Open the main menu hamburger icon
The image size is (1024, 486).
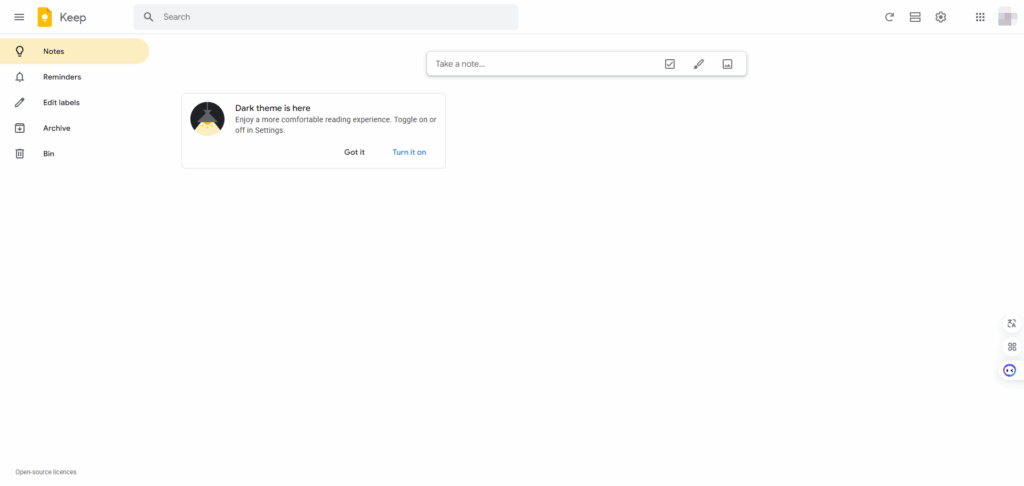(19, 17)
